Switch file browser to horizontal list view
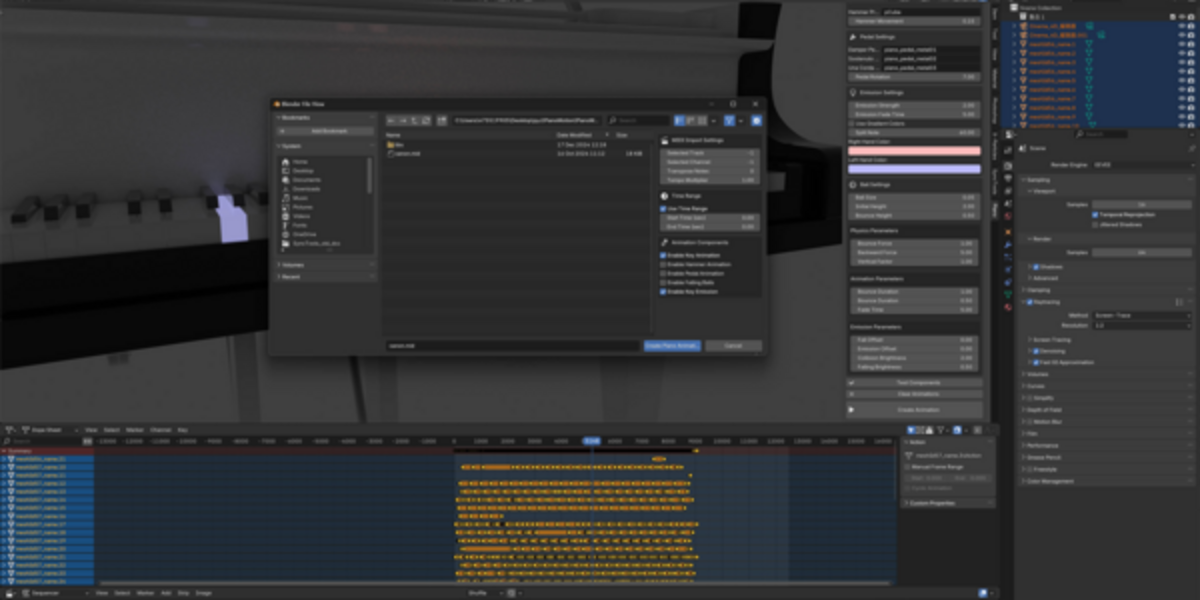The height and width of the screenshot is (600, 1200). 691,120
